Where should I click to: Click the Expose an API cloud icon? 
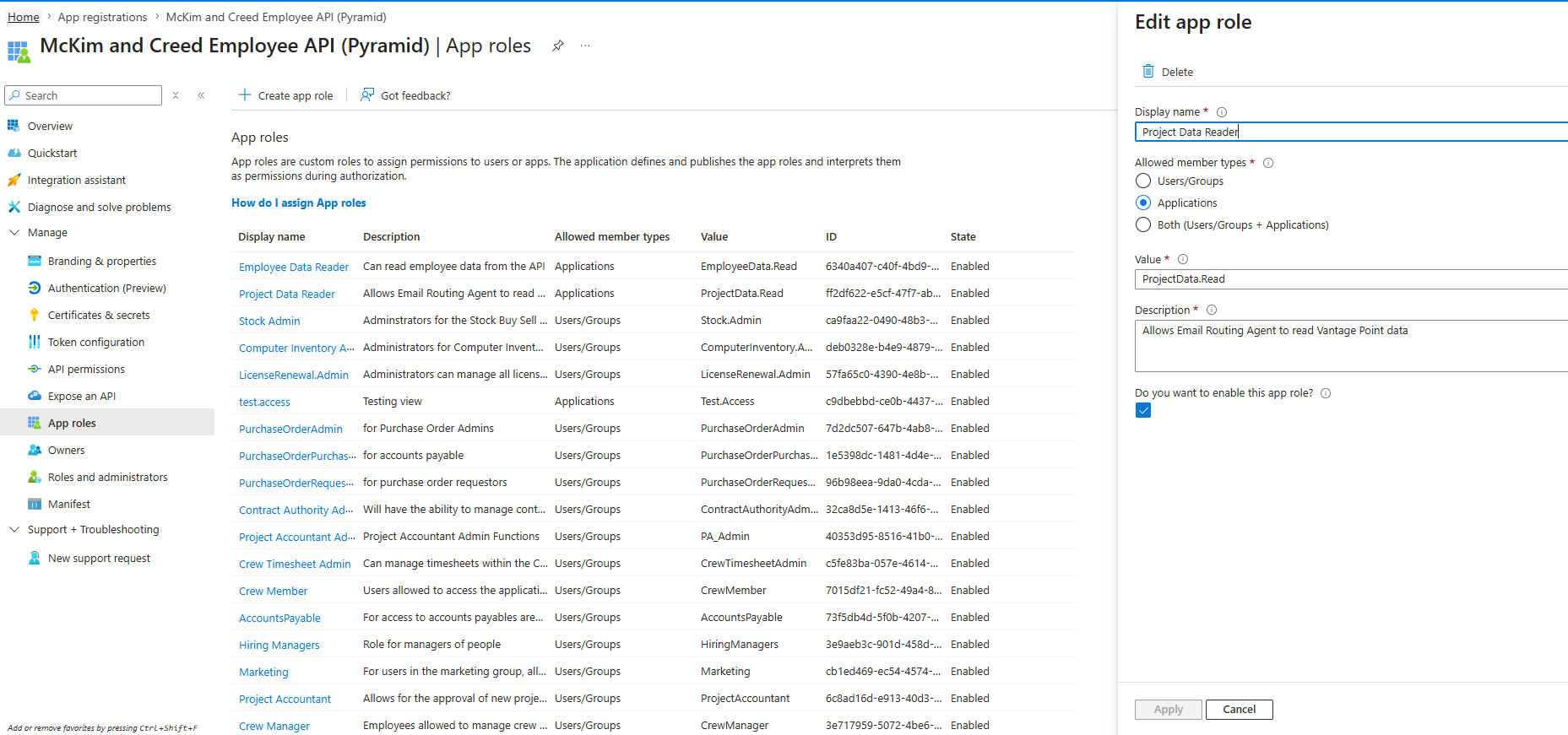(35, 396)
